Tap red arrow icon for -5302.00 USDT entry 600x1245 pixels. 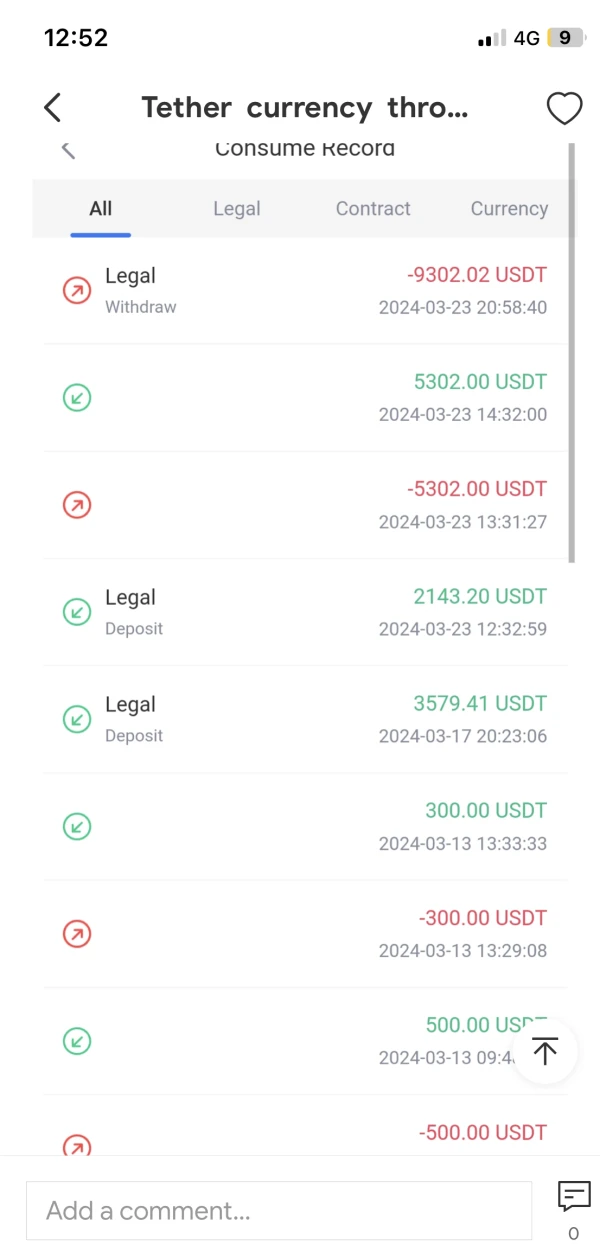coord(77,505)
